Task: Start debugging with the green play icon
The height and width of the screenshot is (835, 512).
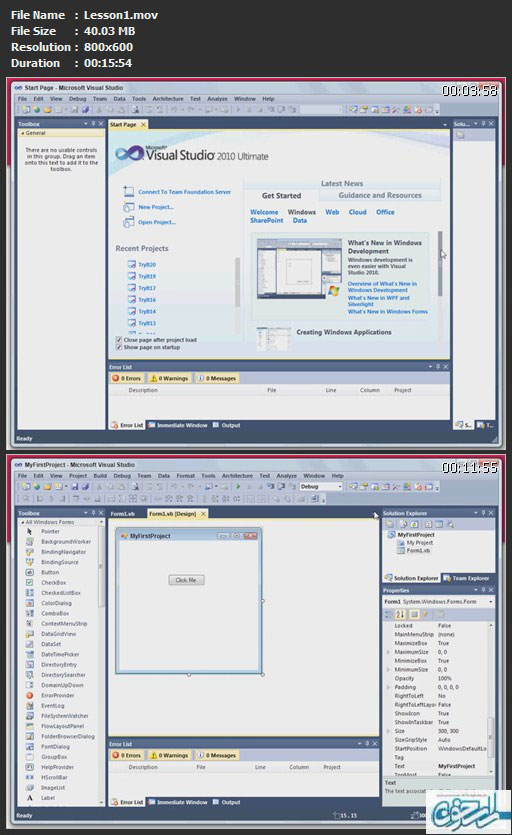Action: 238,486
